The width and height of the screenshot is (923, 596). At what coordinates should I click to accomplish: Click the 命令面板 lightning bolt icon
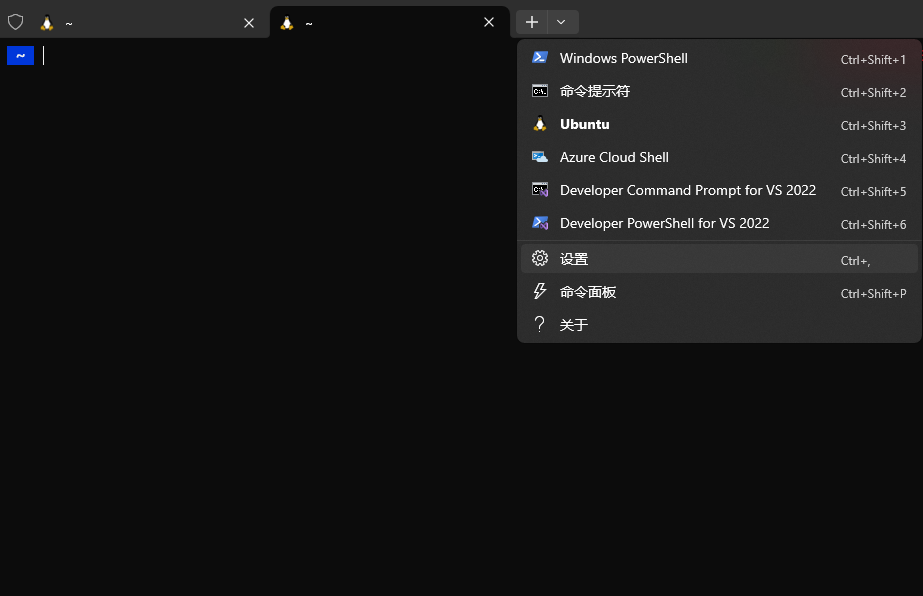click(540, 292)
